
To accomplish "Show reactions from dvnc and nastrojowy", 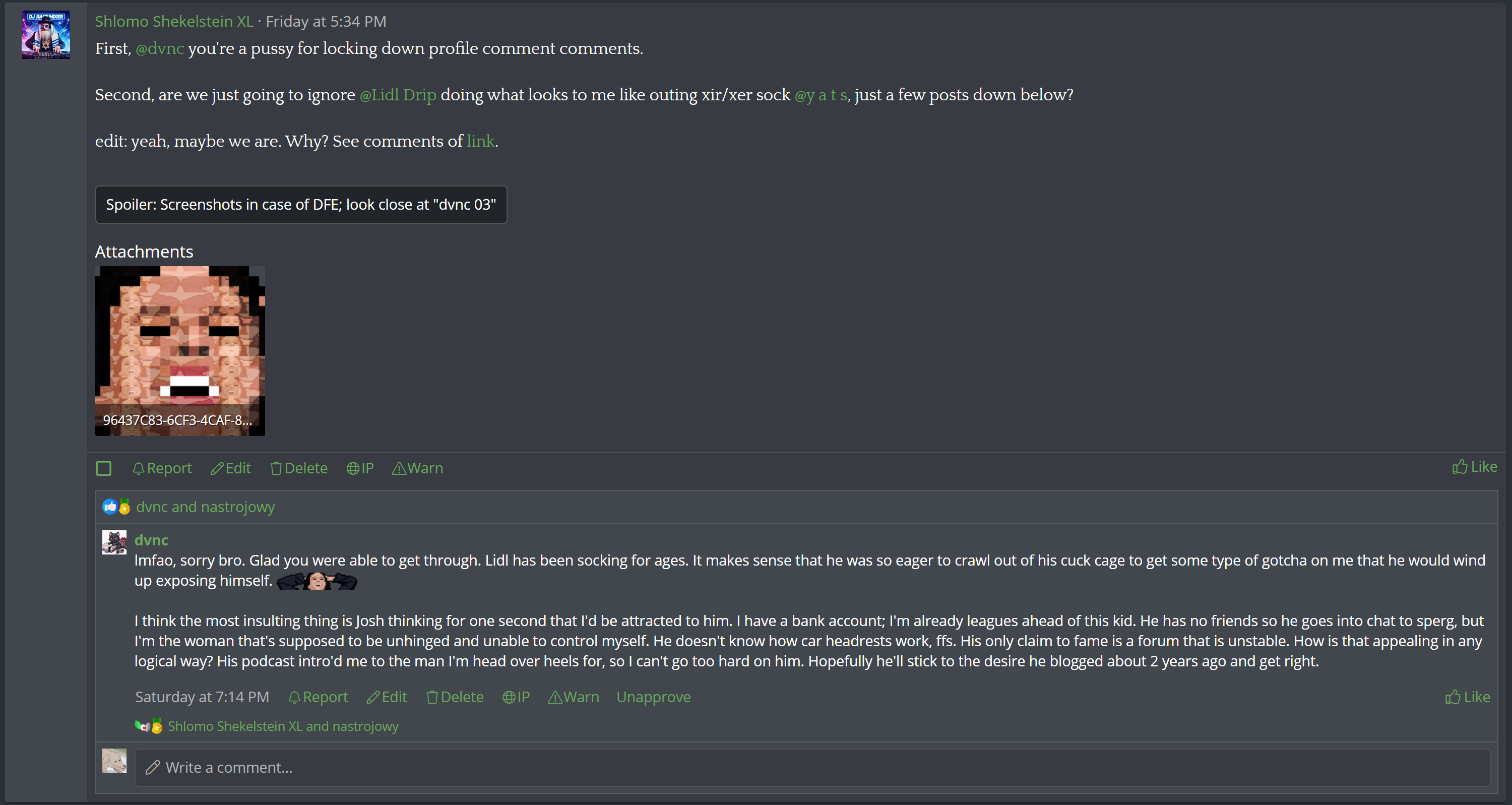I will [205, 507].
